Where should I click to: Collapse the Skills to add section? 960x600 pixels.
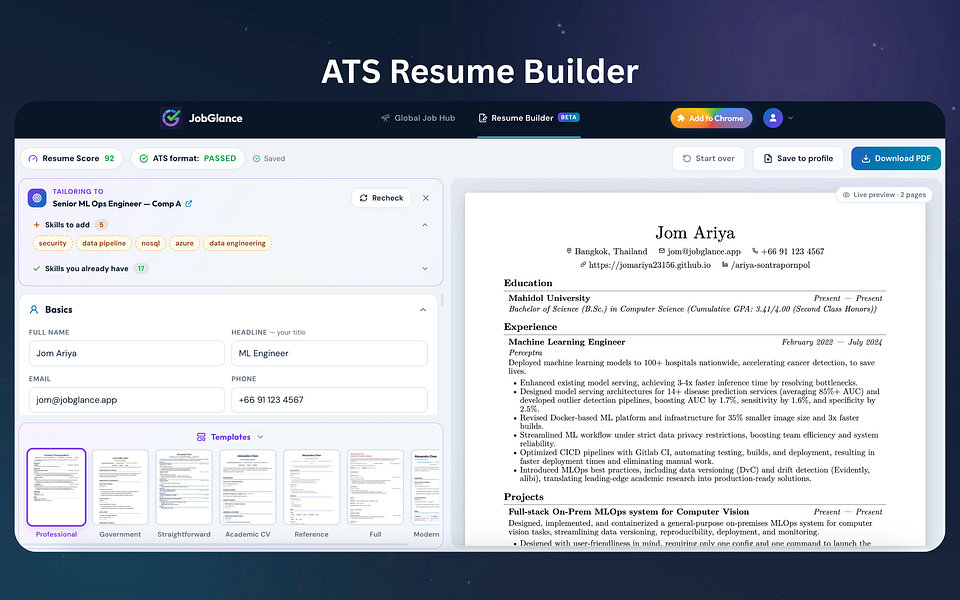(x=424, y=225)
